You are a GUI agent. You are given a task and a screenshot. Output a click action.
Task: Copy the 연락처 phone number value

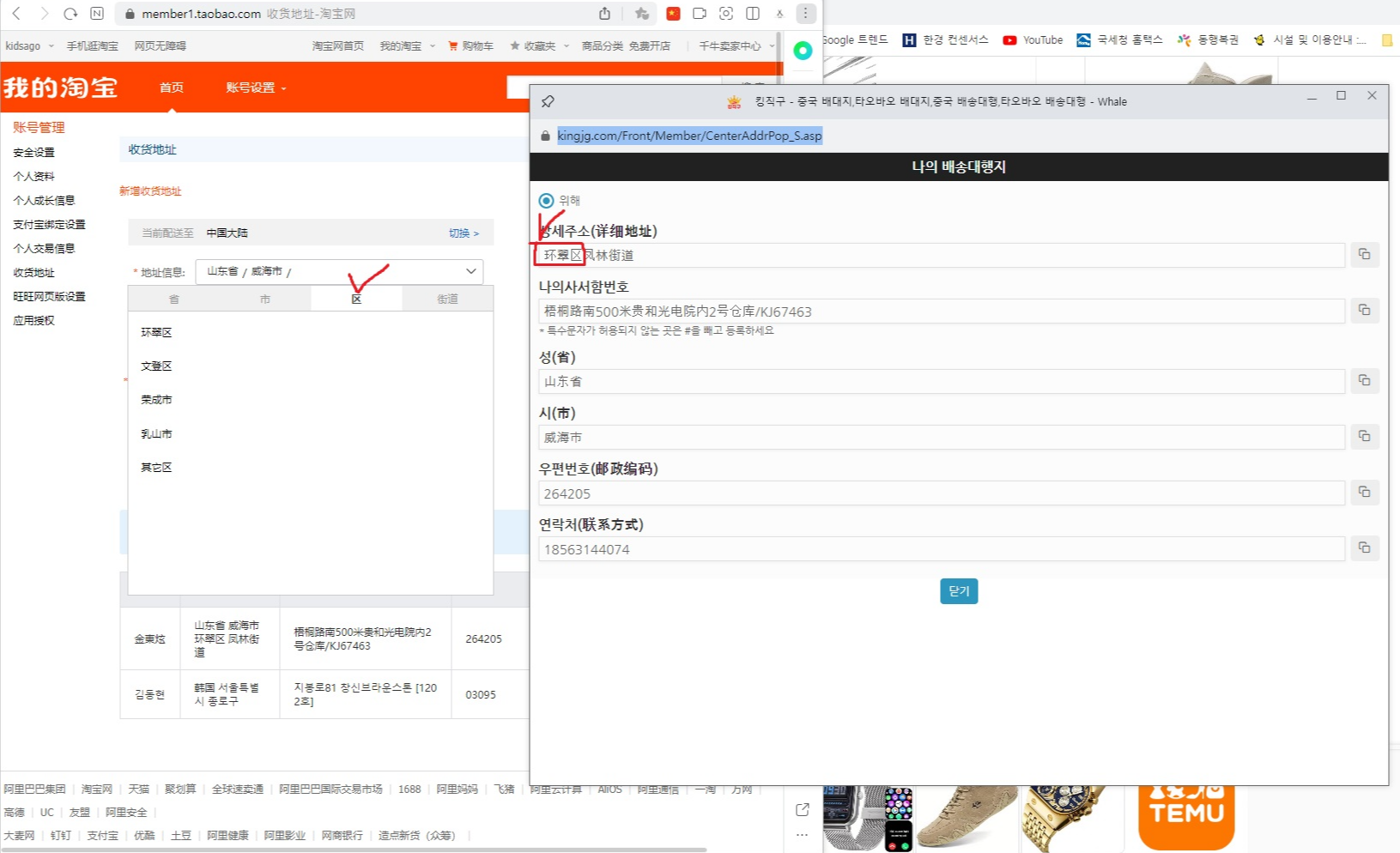point(1364,548)
